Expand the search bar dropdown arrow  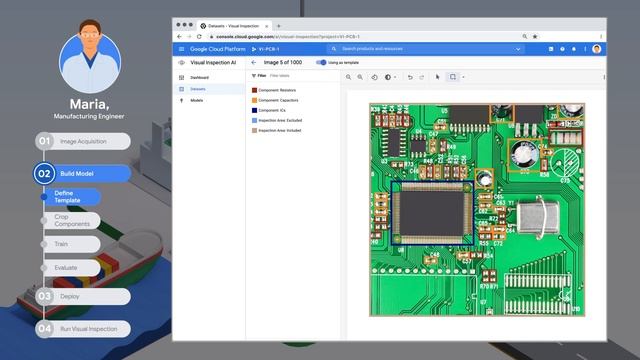point(518,49)
